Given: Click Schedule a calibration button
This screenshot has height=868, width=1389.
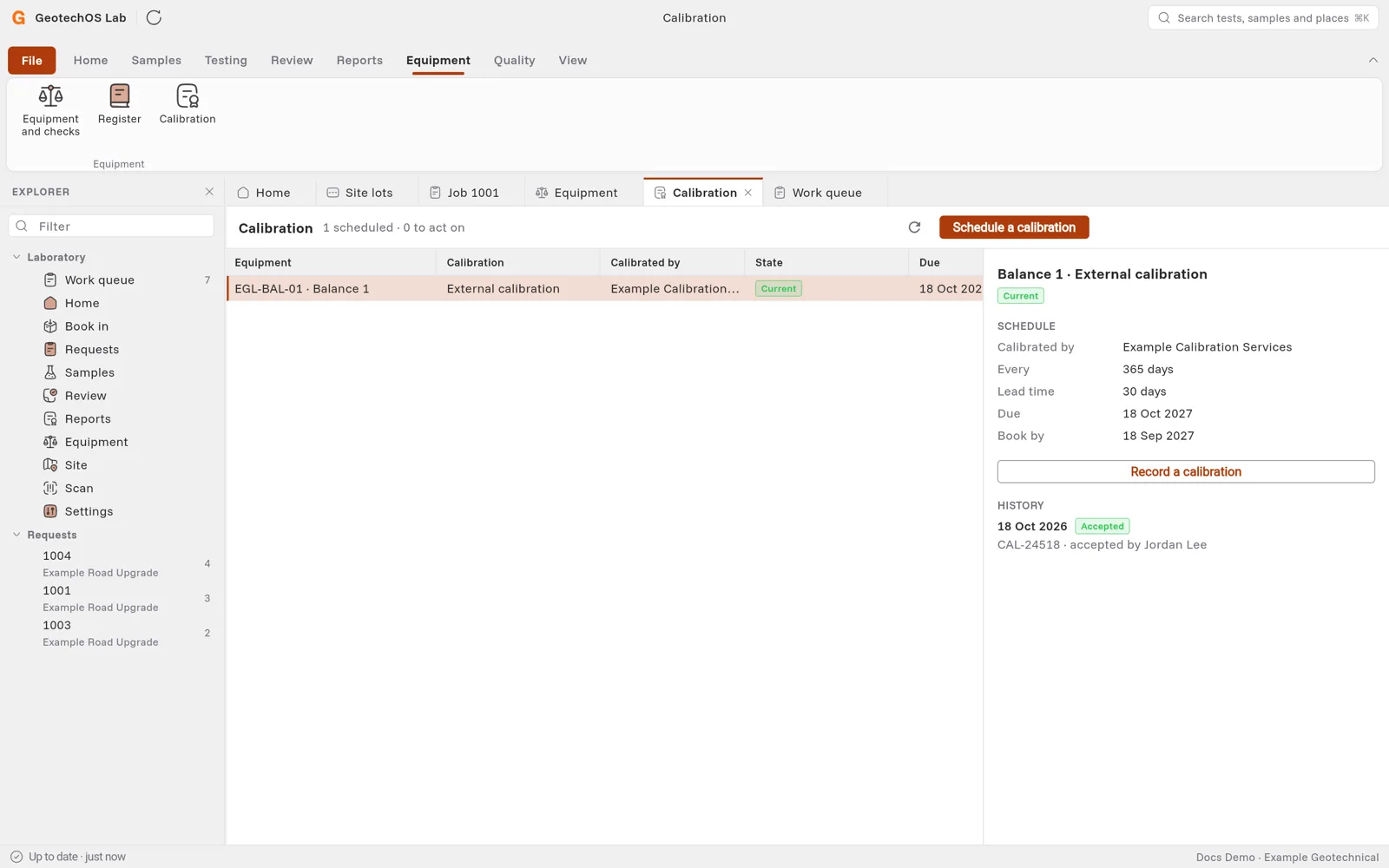Looking at the screenshot, I should 1014,227.
